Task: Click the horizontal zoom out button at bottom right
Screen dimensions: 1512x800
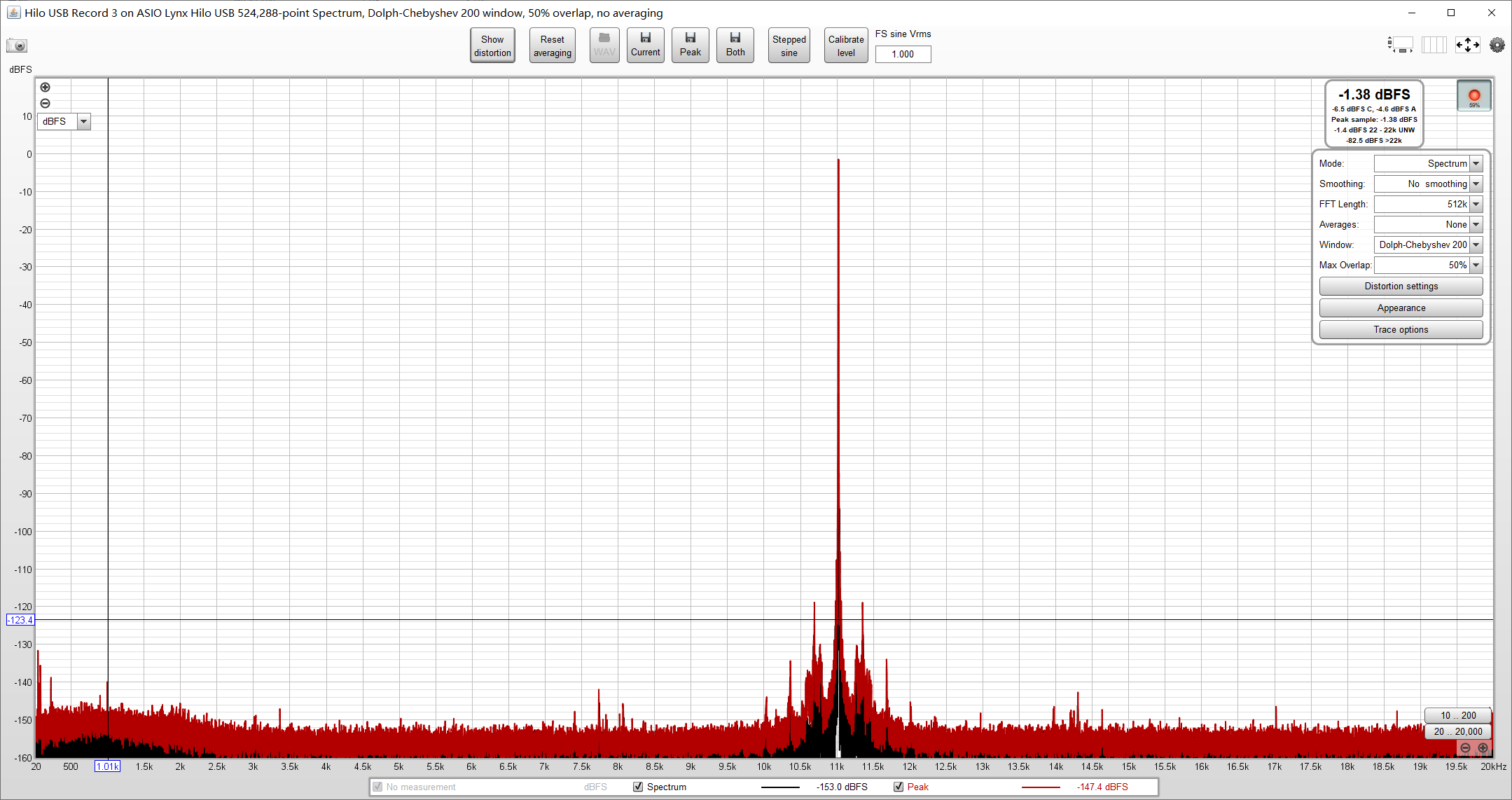Action: 1465,748
